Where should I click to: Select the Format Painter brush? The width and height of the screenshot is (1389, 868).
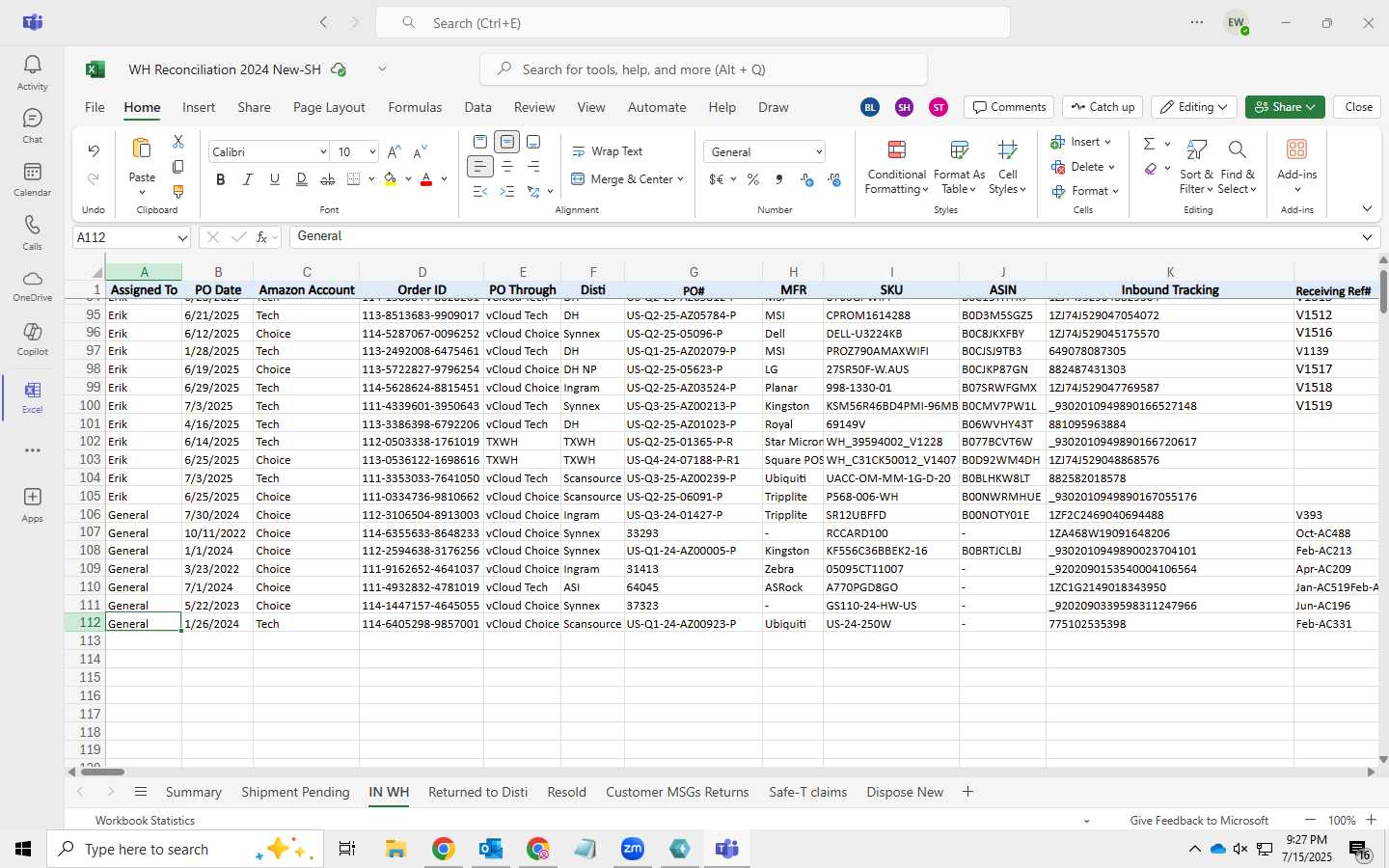coord(178,191)
